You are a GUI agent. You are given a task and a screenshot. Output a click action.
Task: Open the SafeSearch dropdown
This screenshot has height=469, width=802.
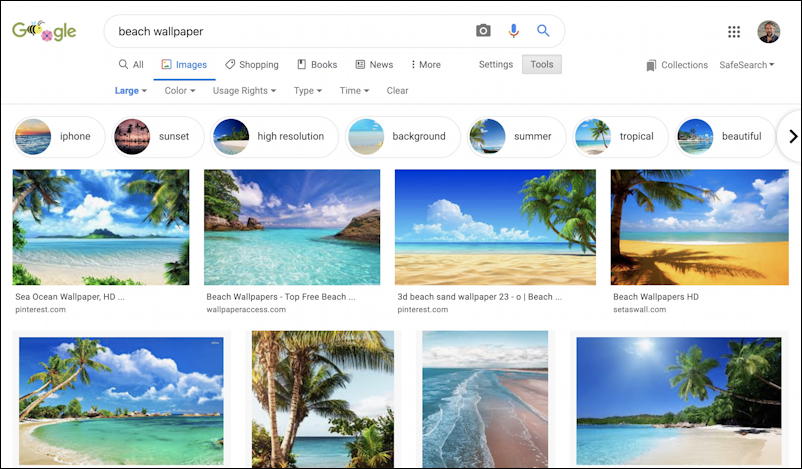746,65
